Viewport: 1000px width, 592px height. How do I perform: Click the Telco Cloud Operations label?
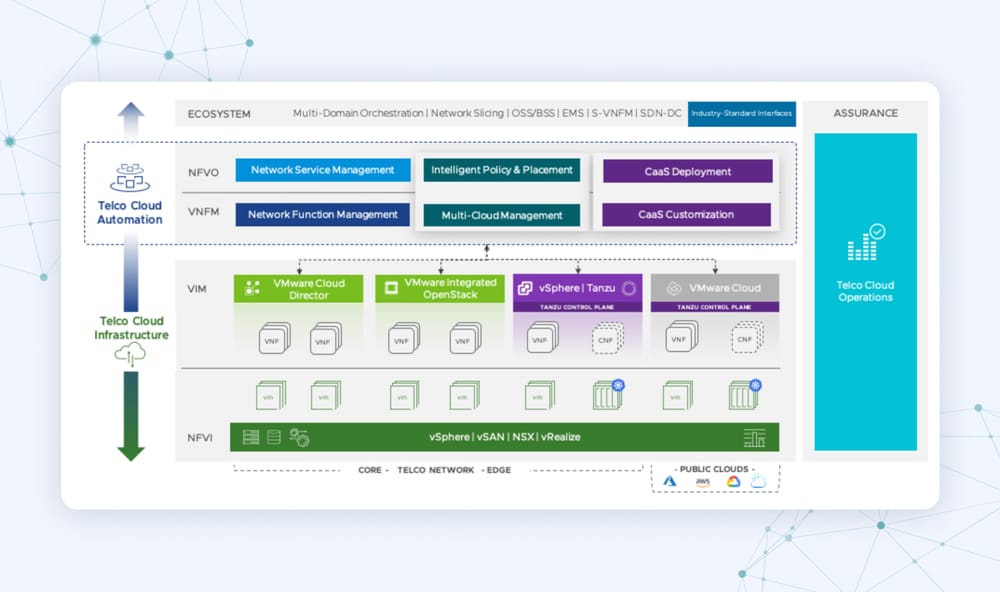click(x=865, y=291)
